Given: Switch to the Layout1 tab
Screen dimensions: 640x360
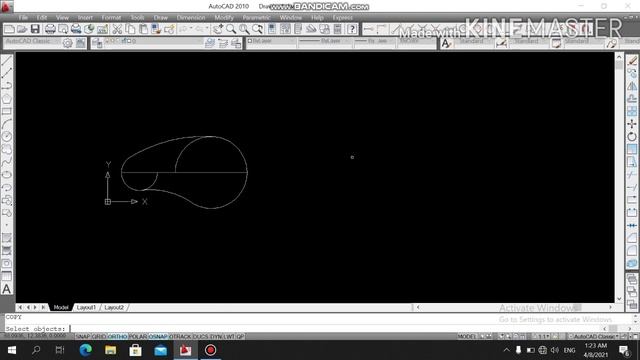Looking at the screenshot, I should click(x=86, y=307).
